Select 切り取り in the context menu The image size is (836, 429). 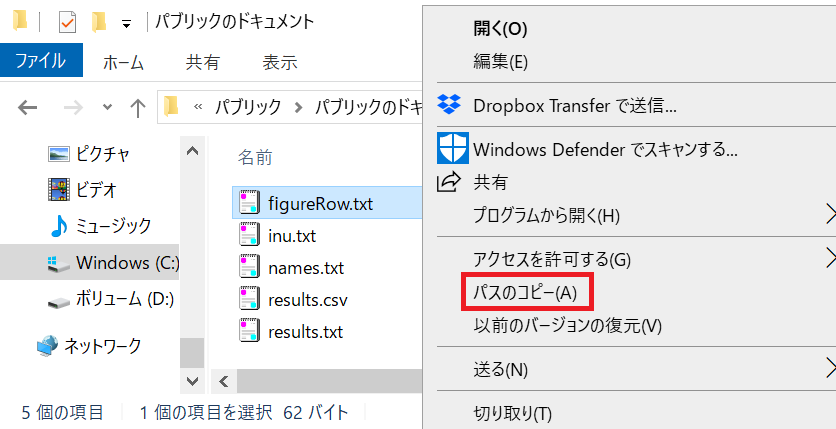[513, 412]
